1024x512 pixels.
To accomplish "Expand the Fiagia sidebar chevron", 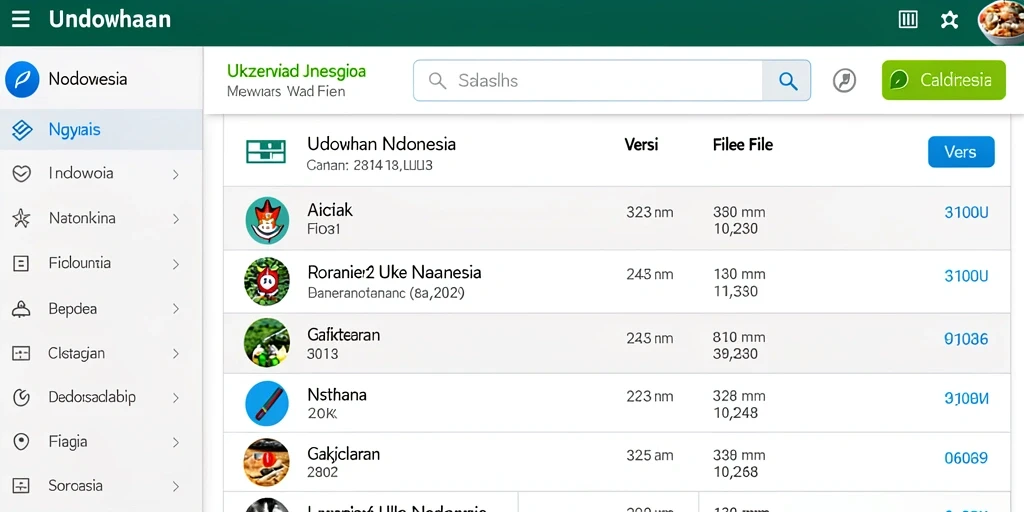I will tap(176, 443).
